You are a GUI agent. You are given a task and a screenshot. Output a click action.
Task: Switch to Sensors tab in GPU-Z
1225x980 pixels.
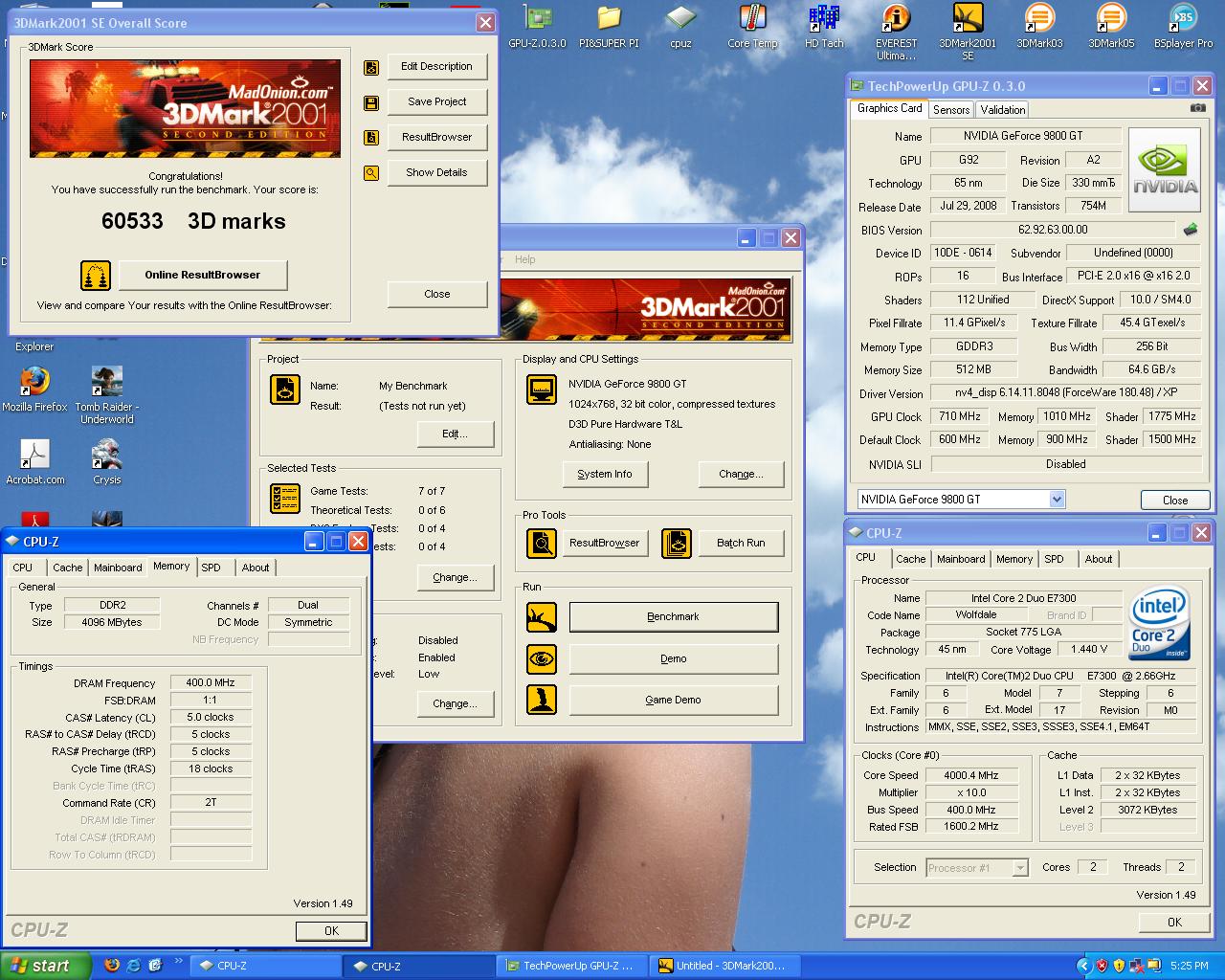pyautogui.click(x=951, y=110)
